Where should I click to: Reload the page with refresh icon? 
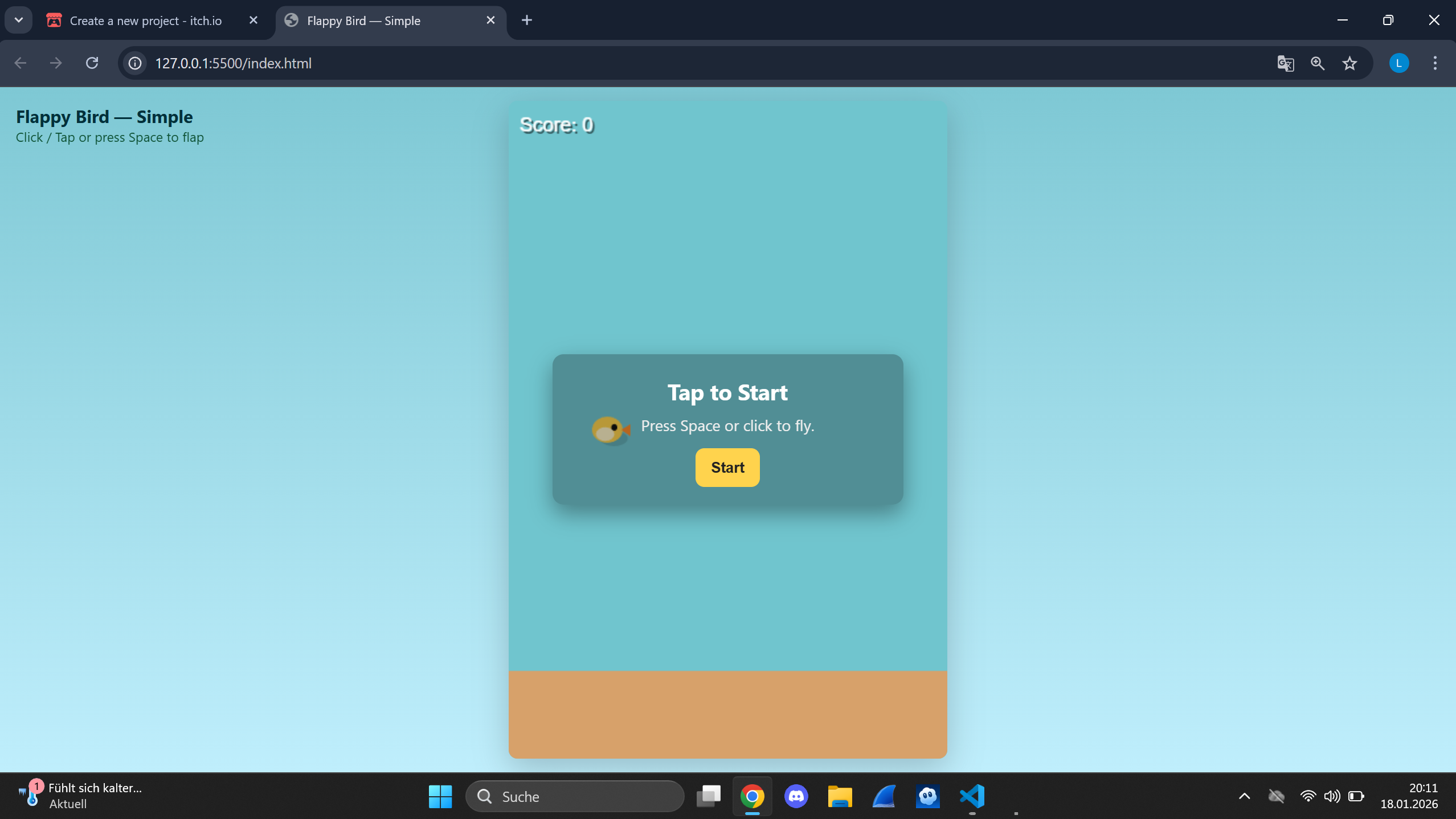(x=92, y=63)
